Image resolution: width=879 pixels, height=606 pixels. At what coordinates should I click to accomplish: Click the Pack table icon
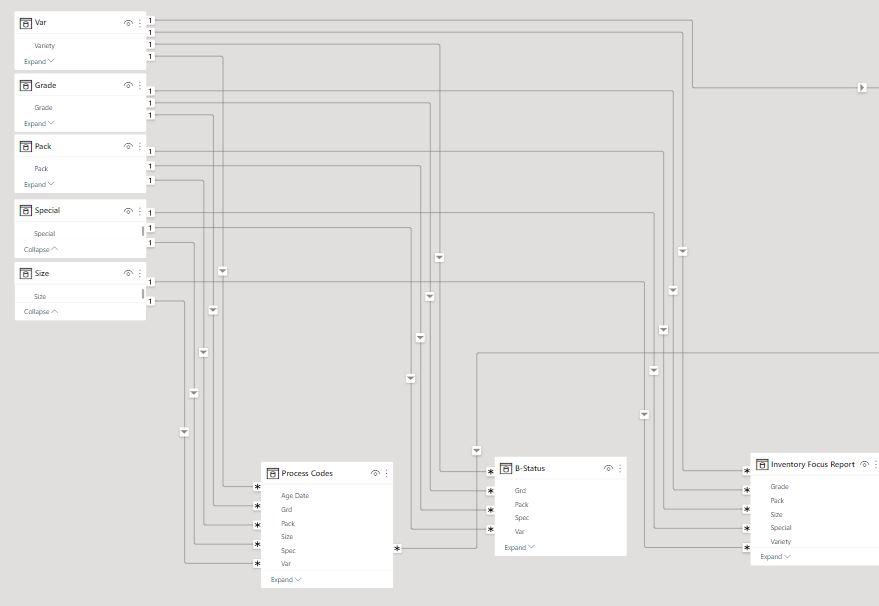[x=25, y=146]
